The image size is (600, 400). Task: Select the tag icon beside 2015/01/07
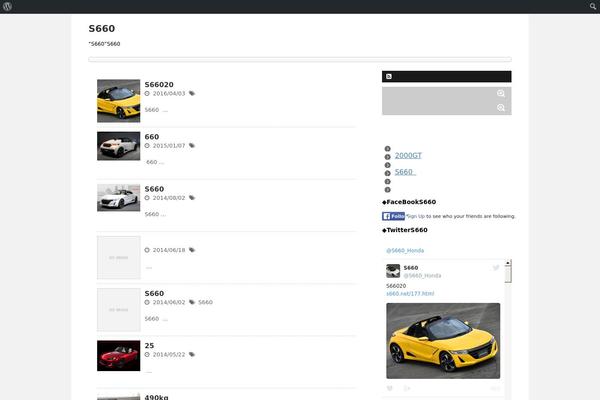(192, 145)
